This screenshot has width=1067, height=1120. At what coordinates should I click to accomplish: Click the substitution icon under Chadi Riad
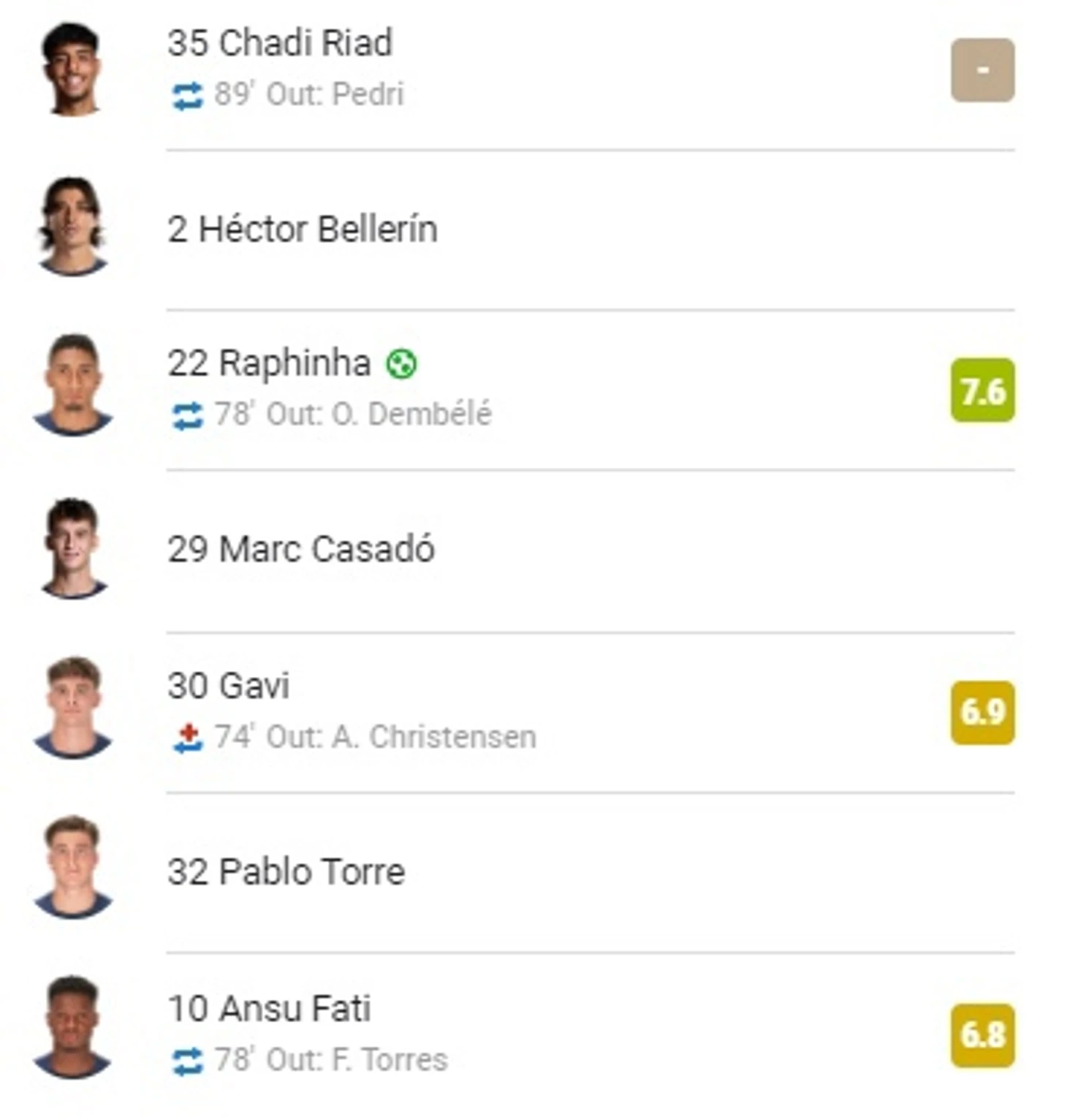pos(187,96)
